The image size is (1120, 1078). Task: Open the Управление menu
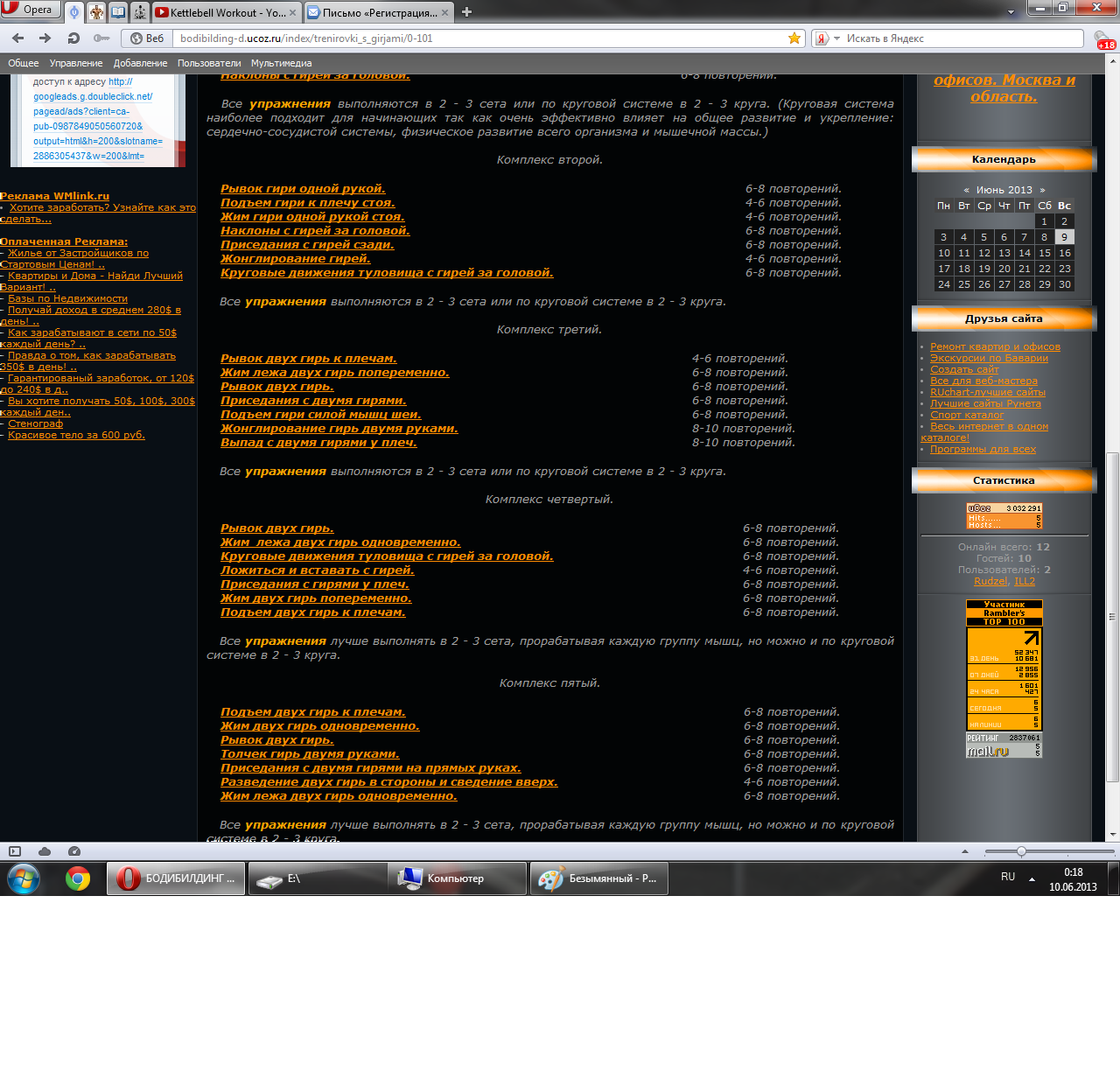(x=76, y=63)
